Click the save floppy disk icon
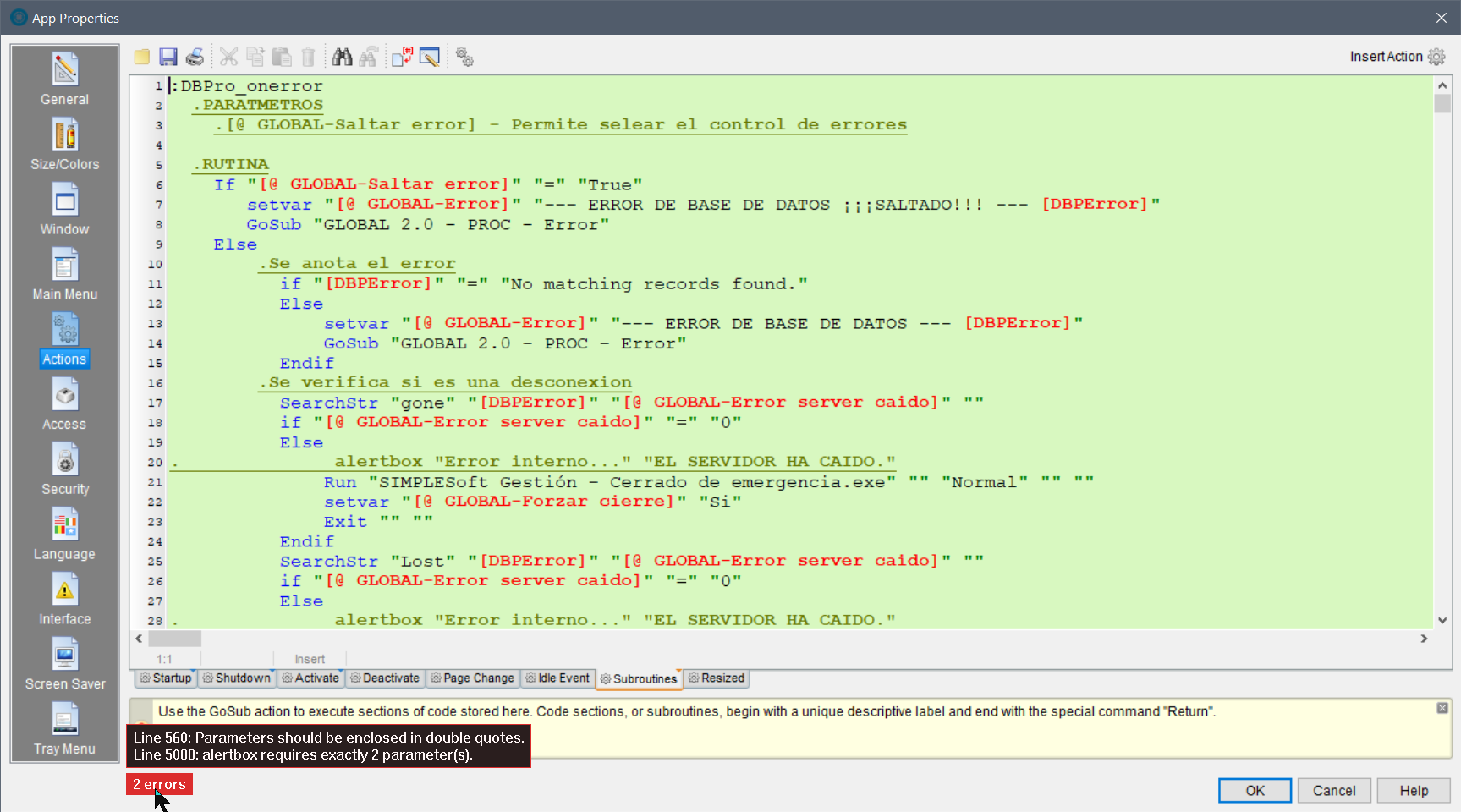 (168, 57)
